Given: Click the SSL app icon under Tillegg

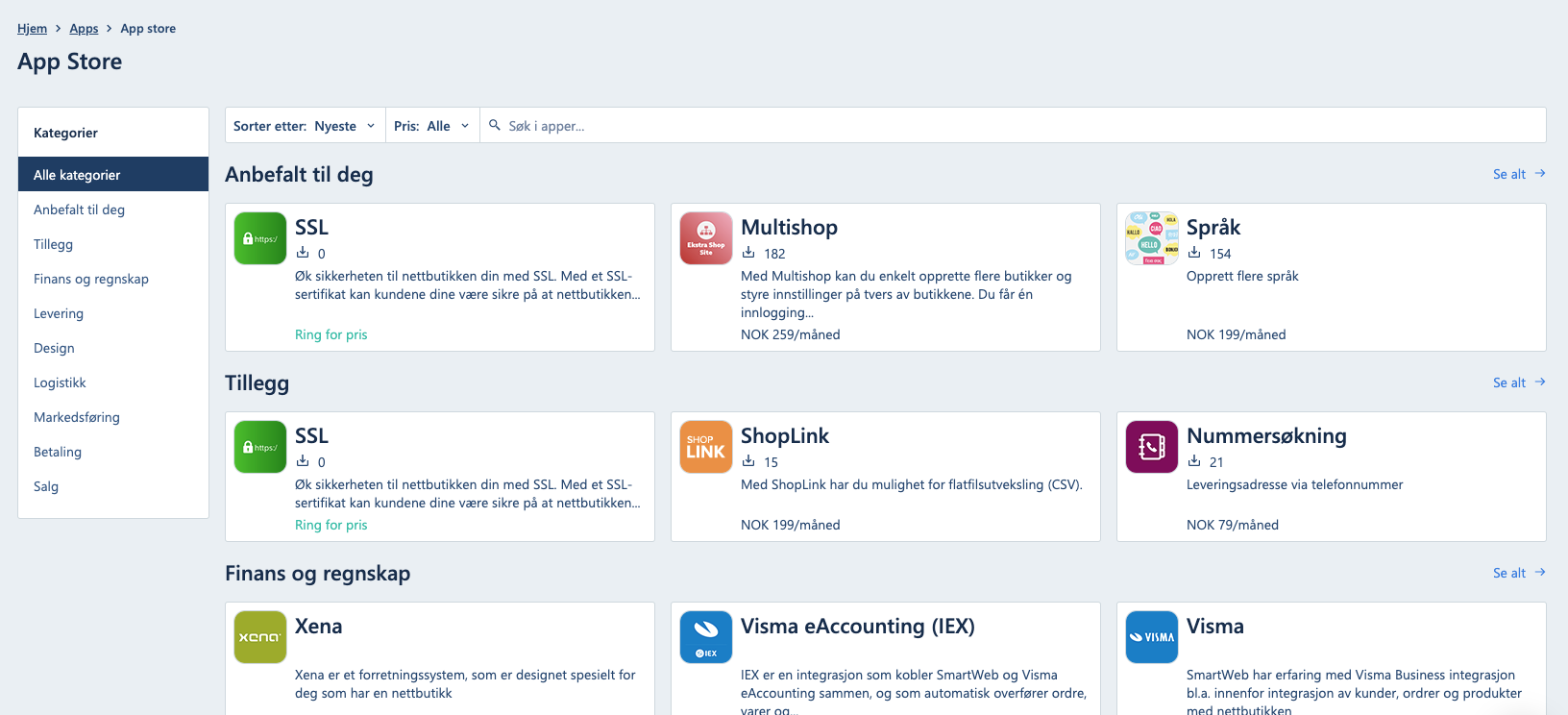Looking at the screenshot, I should click(x=260, y=447).
